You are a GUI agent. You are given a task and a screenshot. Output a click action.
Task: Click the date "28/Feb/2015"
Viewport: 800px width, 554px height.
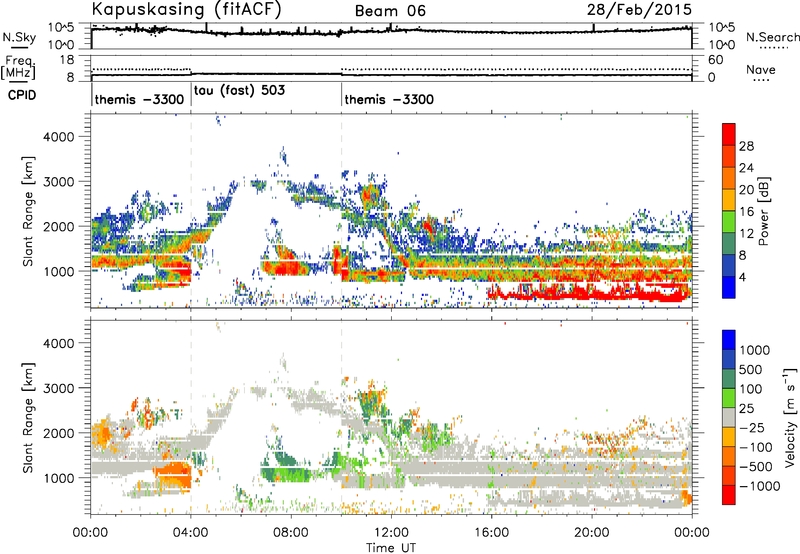[x=639, y=10]
